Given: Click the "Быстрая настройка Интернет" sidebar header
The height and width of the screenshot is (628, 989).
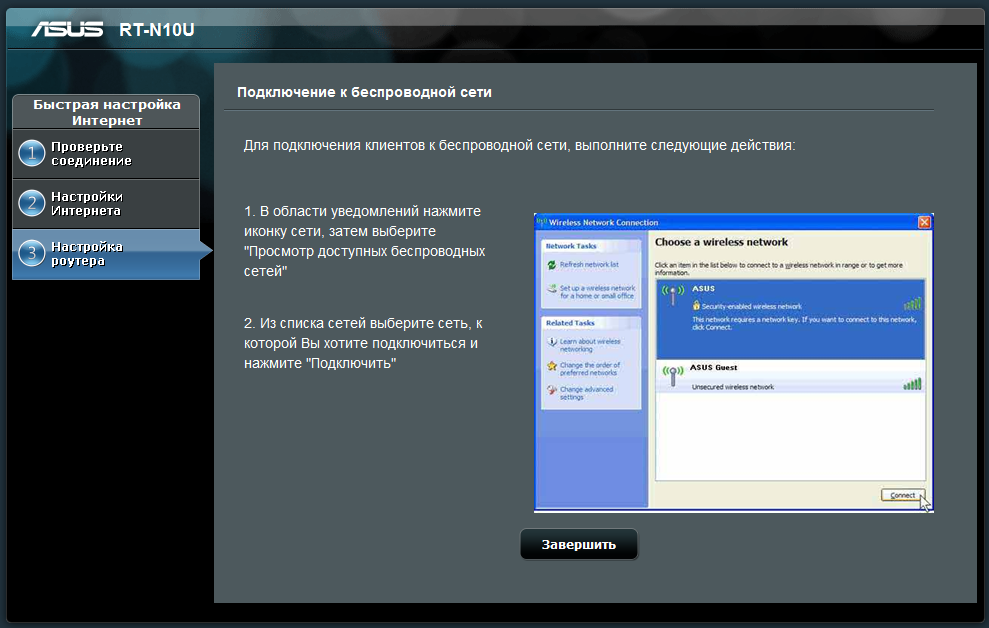Looking at the screenshot, I should (107, 112).
